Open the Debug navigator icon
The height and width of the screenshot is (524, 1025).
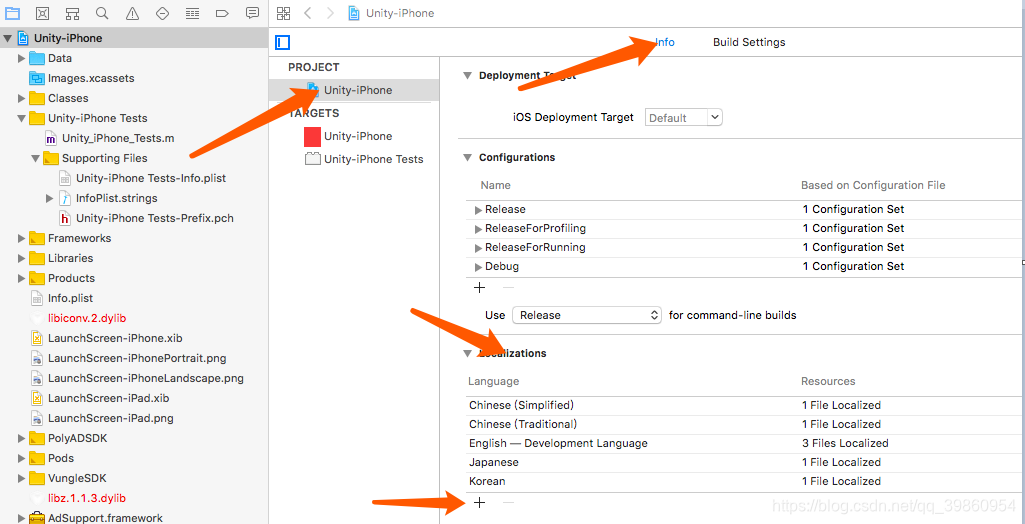click(192, 13)
